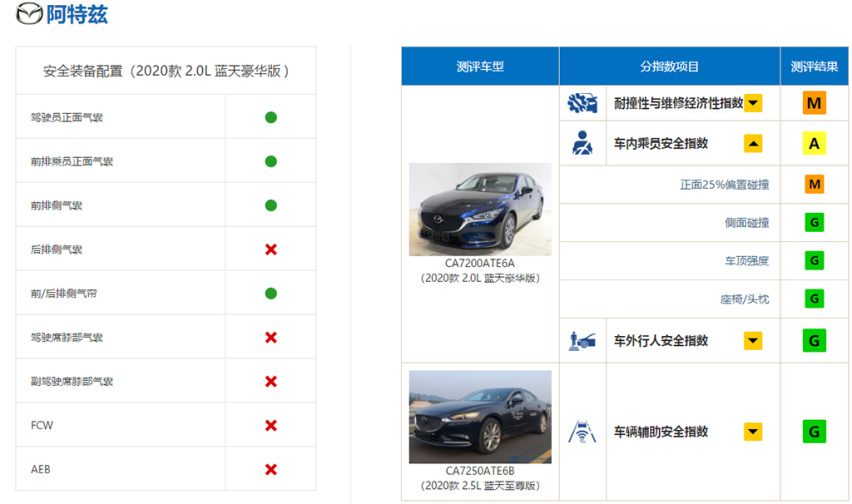Click the pedestrian safety index icon

pyautogui.click(x=582, y=341)
